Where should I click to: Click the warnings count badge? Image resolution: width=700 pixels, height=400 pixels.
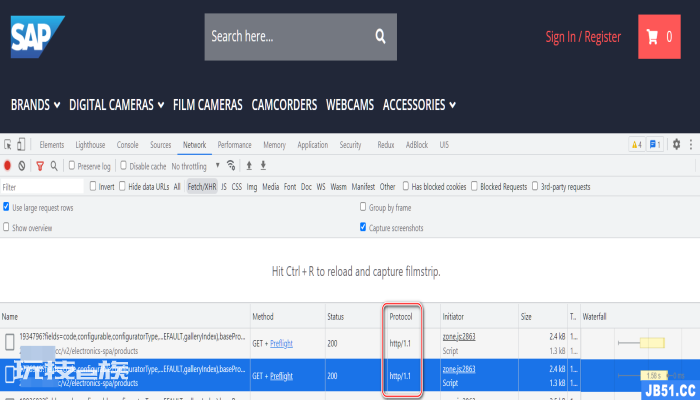click(637, 145)
